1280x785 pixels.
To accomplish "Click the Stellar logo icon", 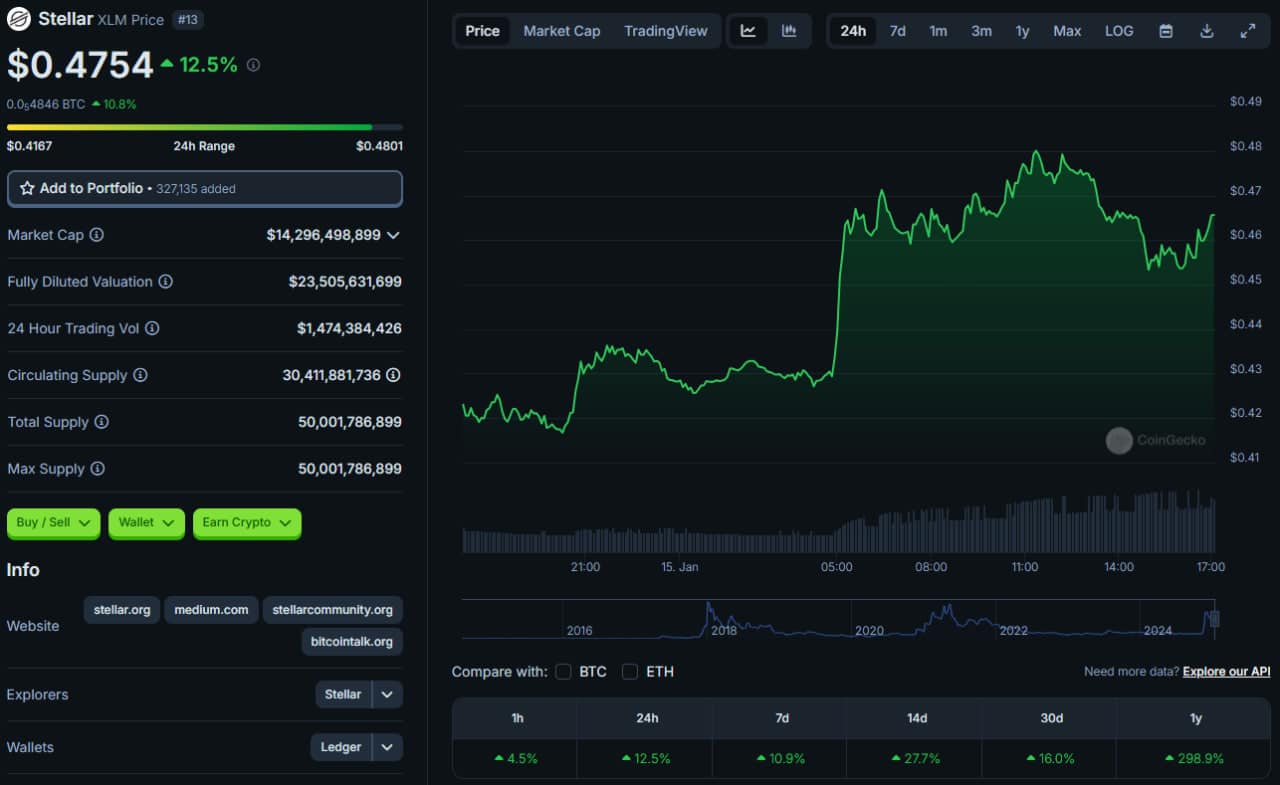I will click(x=19, y=19).
